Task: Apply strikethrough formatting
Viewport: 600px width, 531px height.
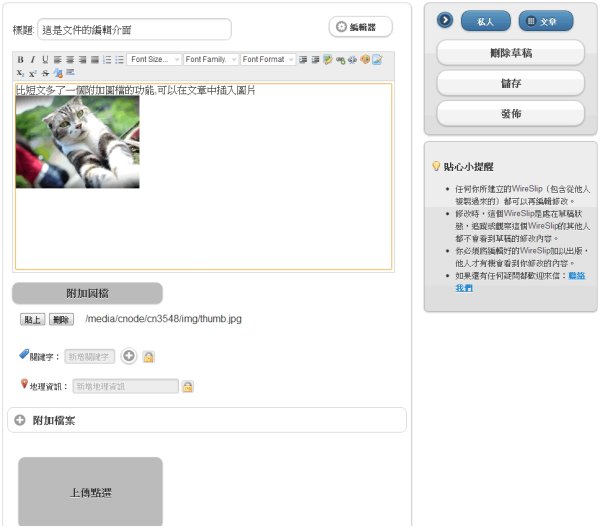Action: pos(45,73)
